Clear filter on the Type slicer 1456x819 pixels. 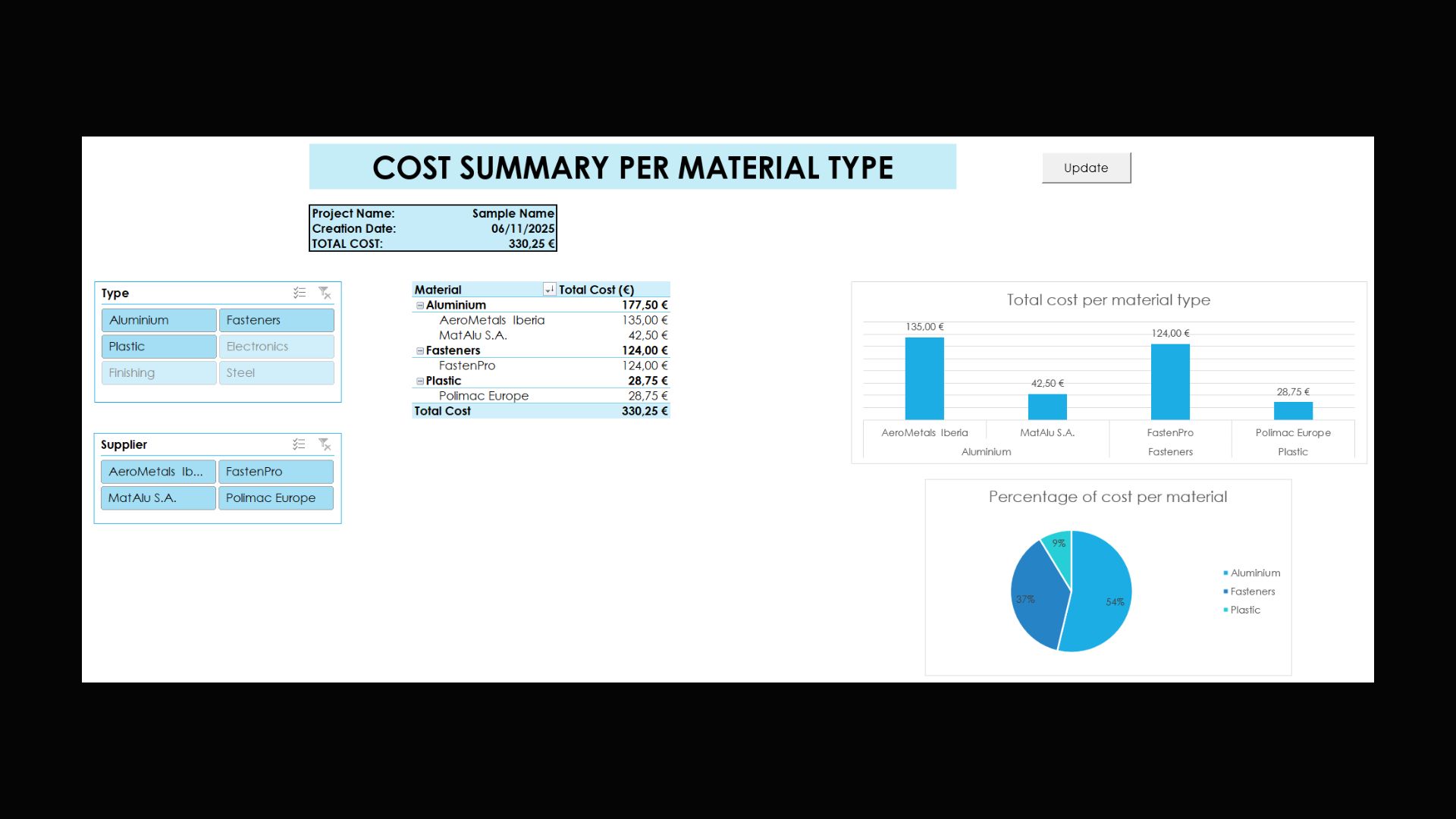325,293
